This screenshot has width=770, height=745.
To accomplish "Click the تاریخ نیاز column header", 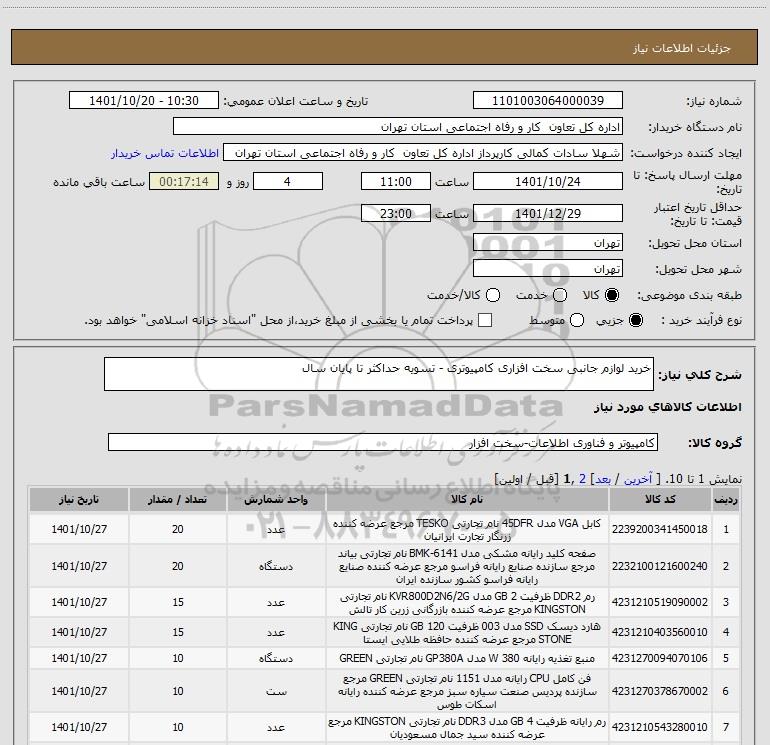I will (x=79, y=500).
